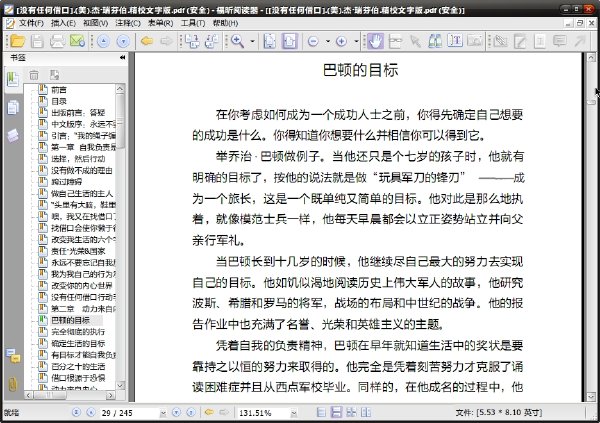Click bookmark list scroll up arrow
This screenshot has height=423, width=600.
click(x=120, y=89)
